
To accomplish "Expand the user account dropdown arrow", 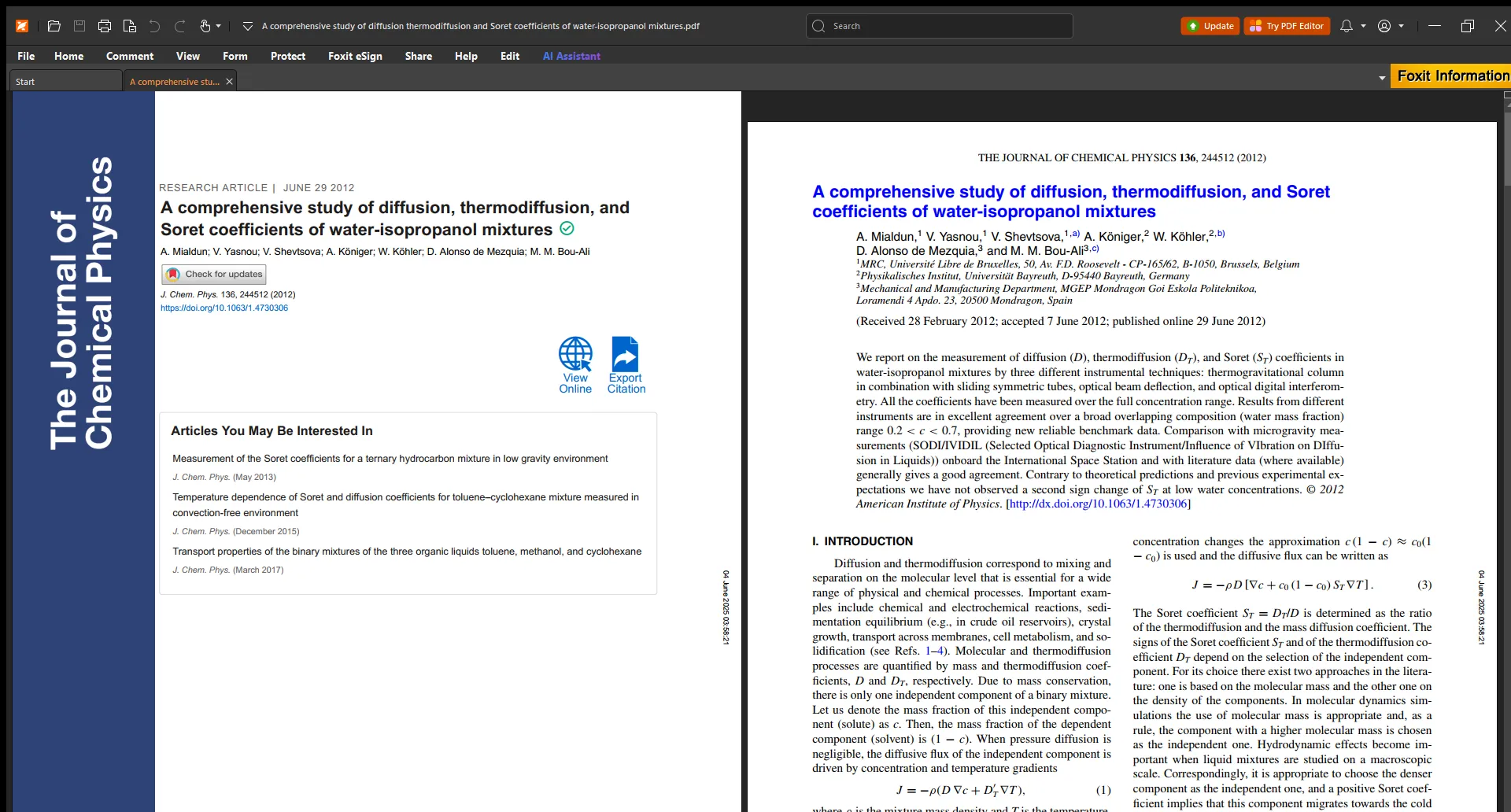I will (1402, 26).
